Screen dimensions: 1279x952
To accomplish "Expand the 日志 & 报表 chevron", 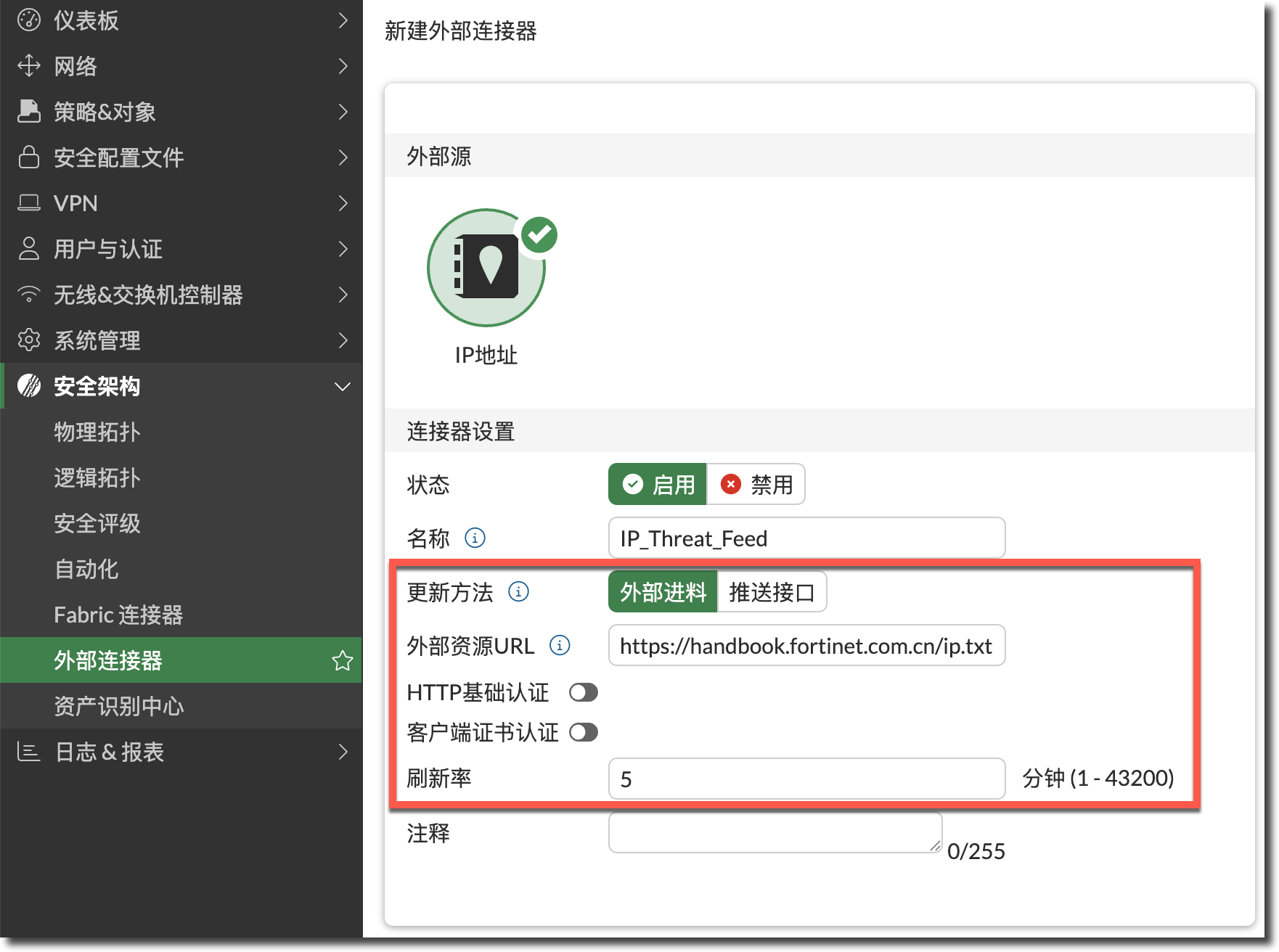I will coord(343,752).
